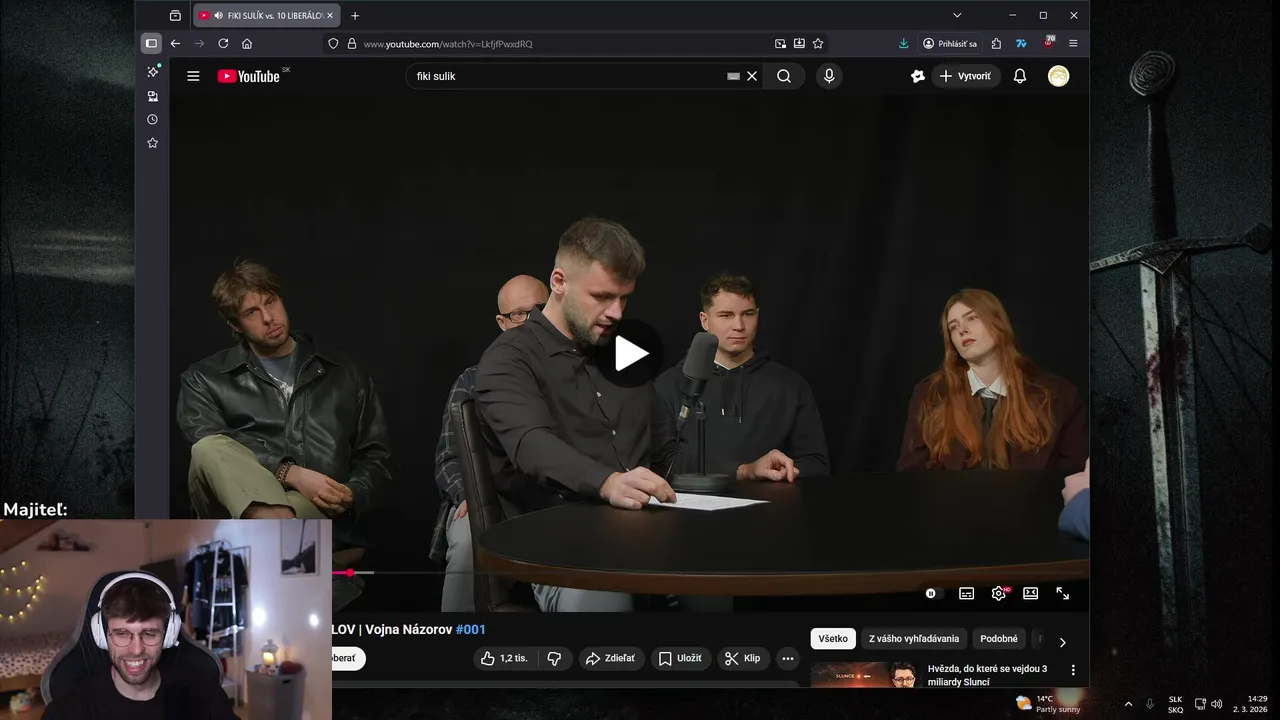Like the video with 1,2 tis. likes
The image size is (1280, 720).
click(505, 658)
